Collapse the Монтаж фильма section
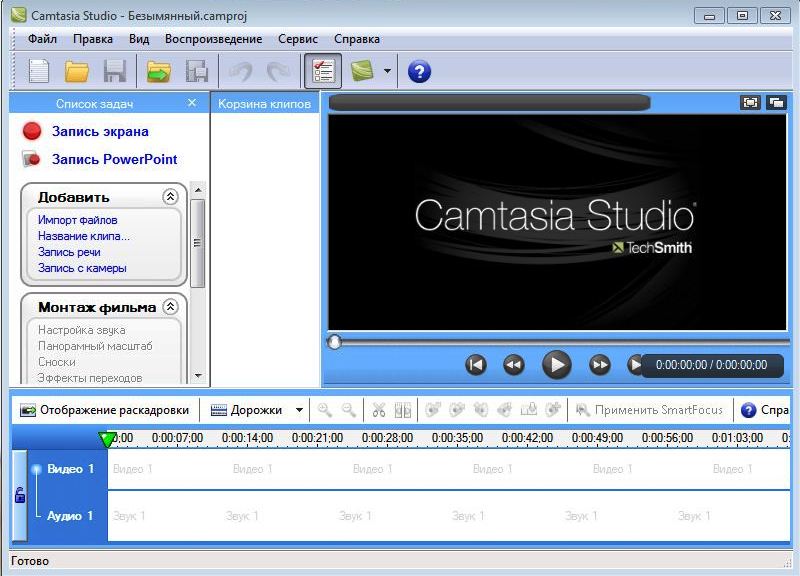This screenshot has width=800, height=576. tap(170, 307)
